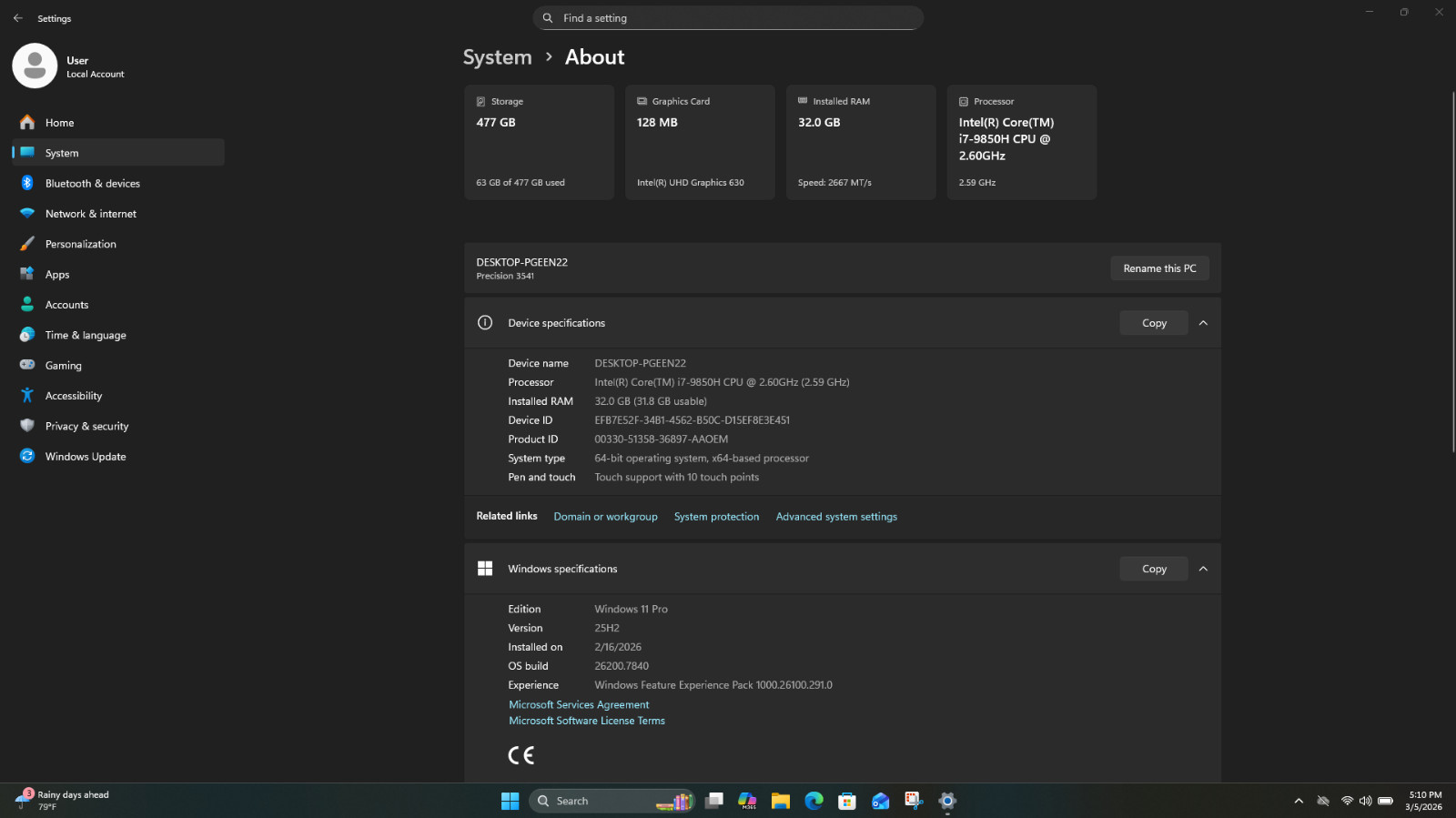Click the user profile avatar
Image resolution: width=1456 pixels, height=818 pixels.
point(35,66)
